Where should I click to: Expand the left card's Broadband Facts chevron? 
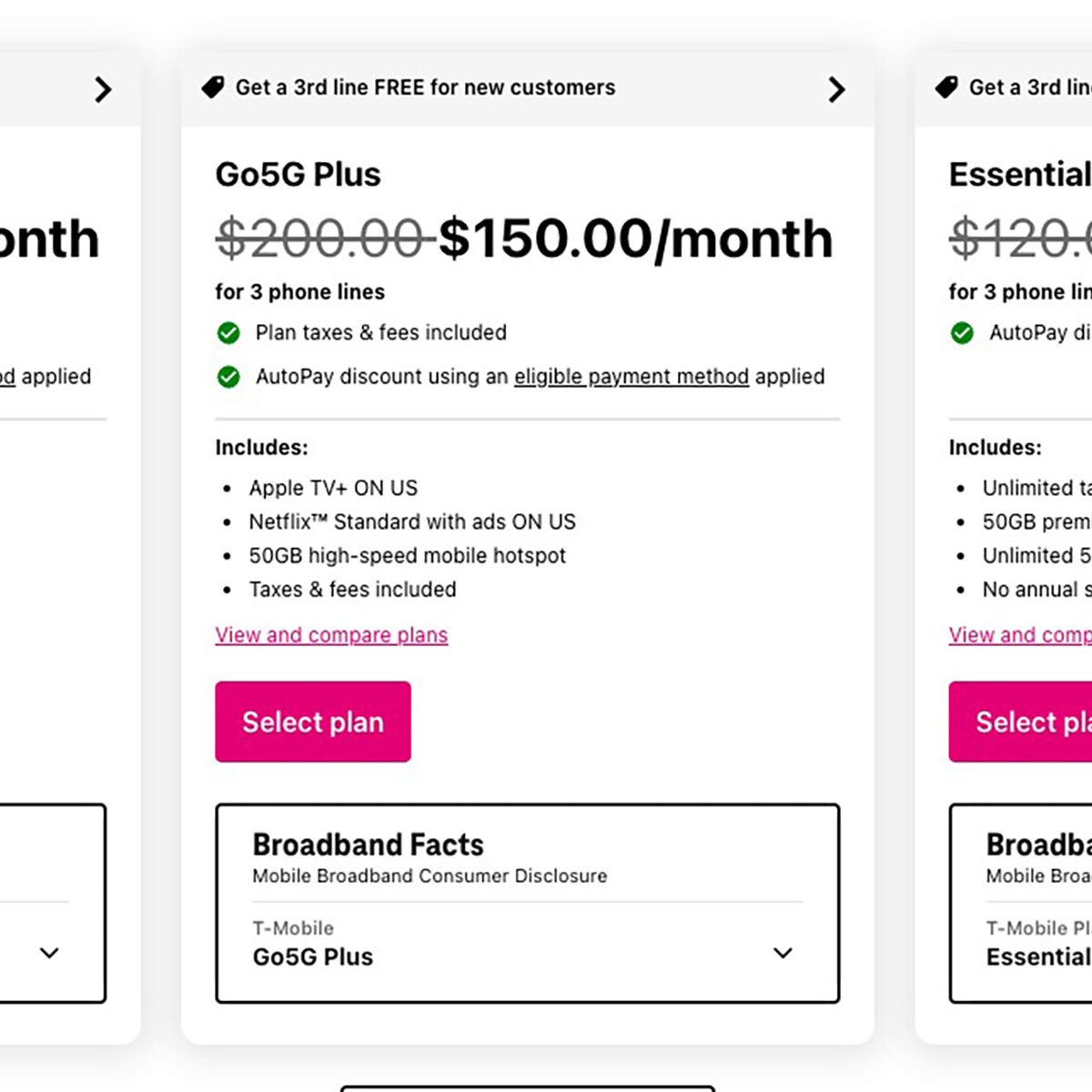(x=50, y=953)
